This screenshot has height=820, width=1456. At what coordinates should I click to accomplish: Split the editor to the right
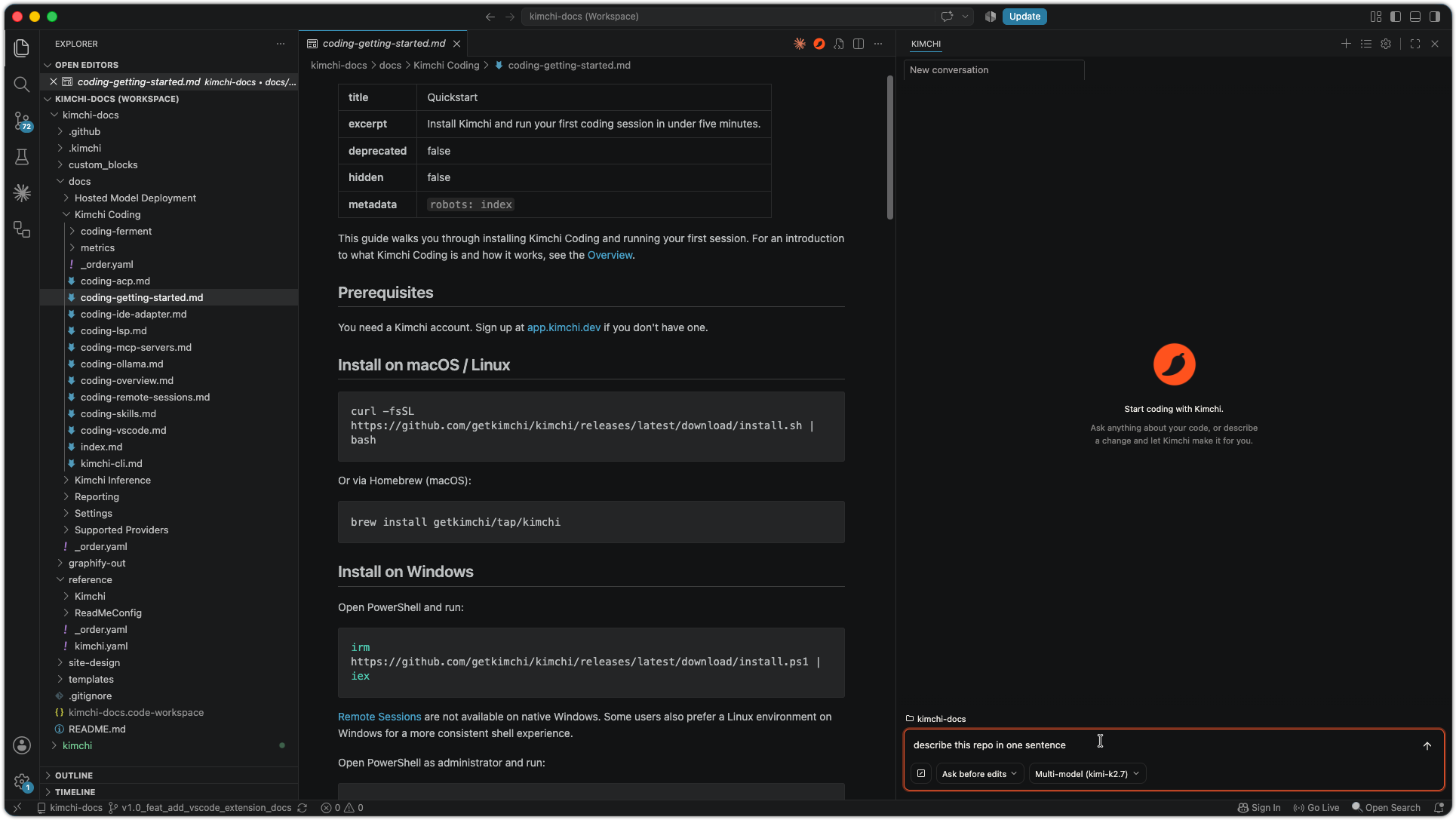point(859,44)
